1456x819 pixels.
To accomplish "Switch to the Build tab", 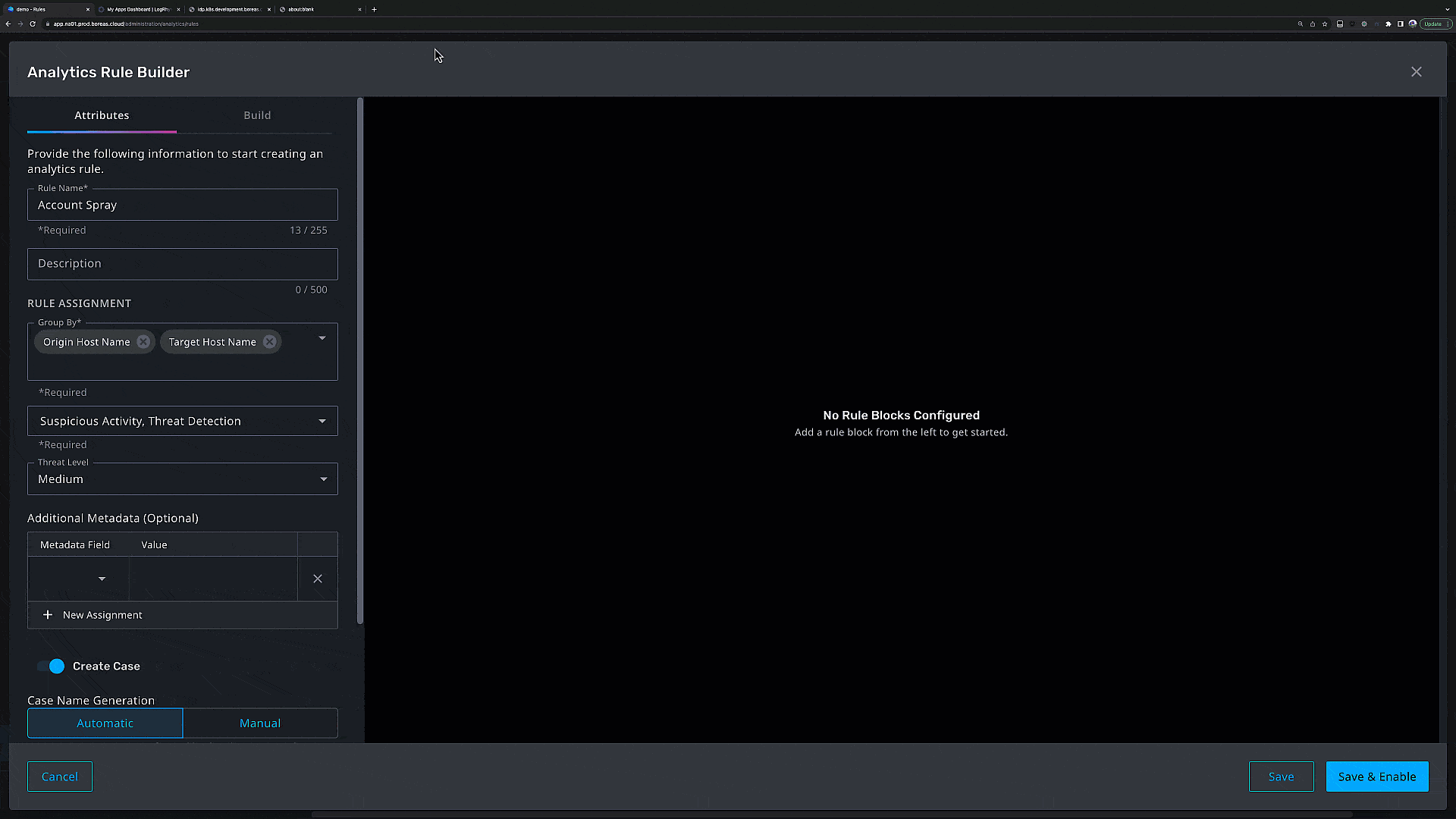I will click(x=257, y=115).
